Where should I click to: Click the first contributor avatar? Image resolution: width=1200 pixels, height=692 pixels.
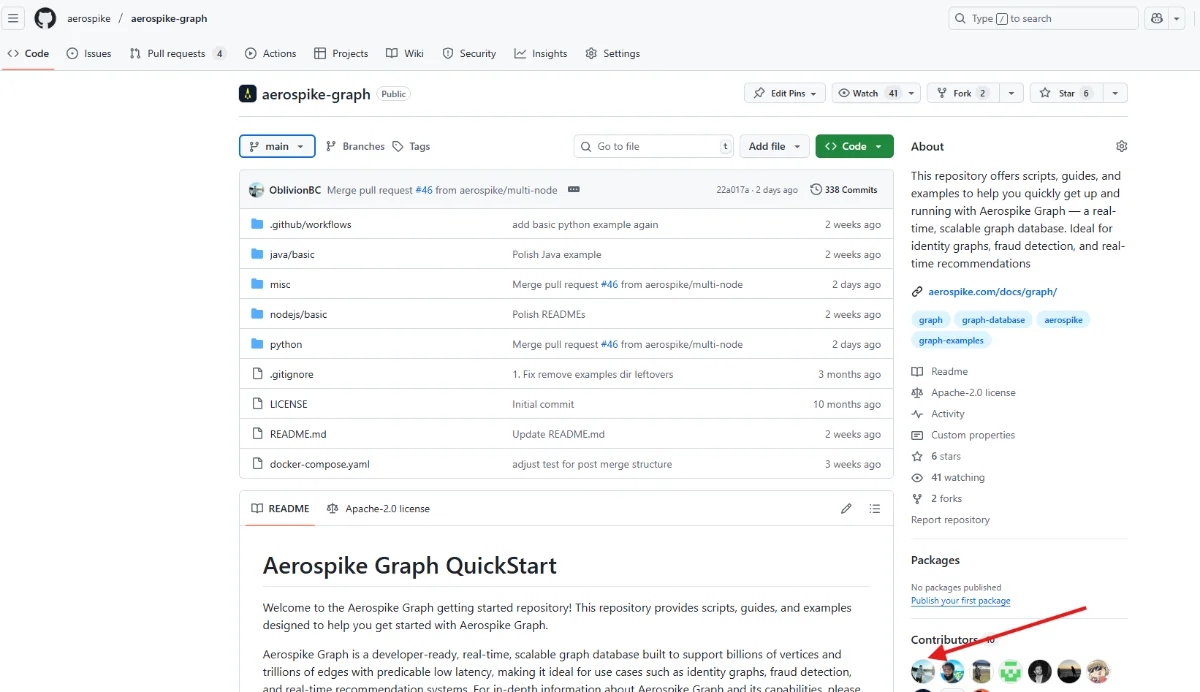[x=923, y=671]
